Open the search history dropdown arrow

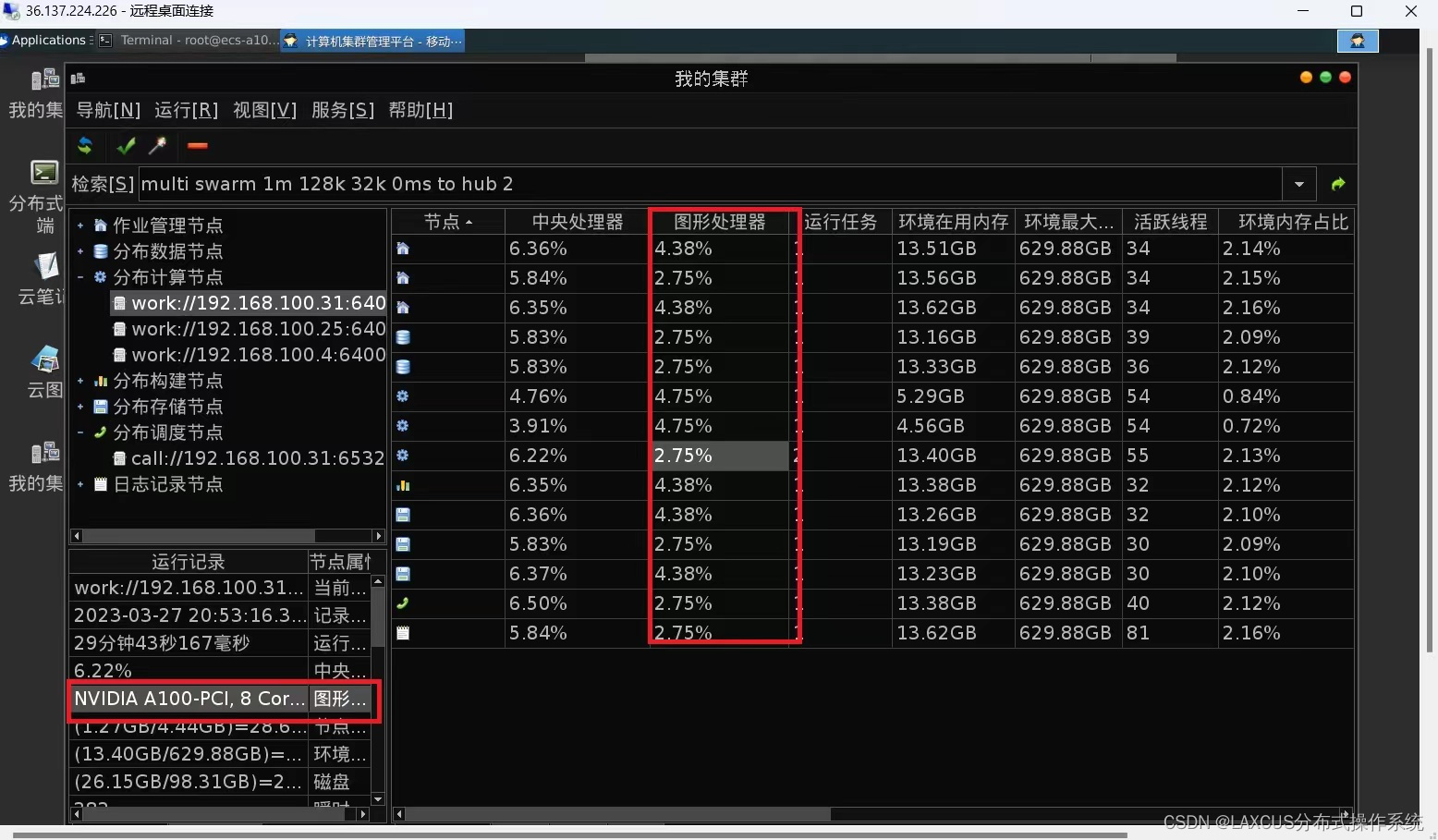pyautogui.click(x=1299, y=184)
